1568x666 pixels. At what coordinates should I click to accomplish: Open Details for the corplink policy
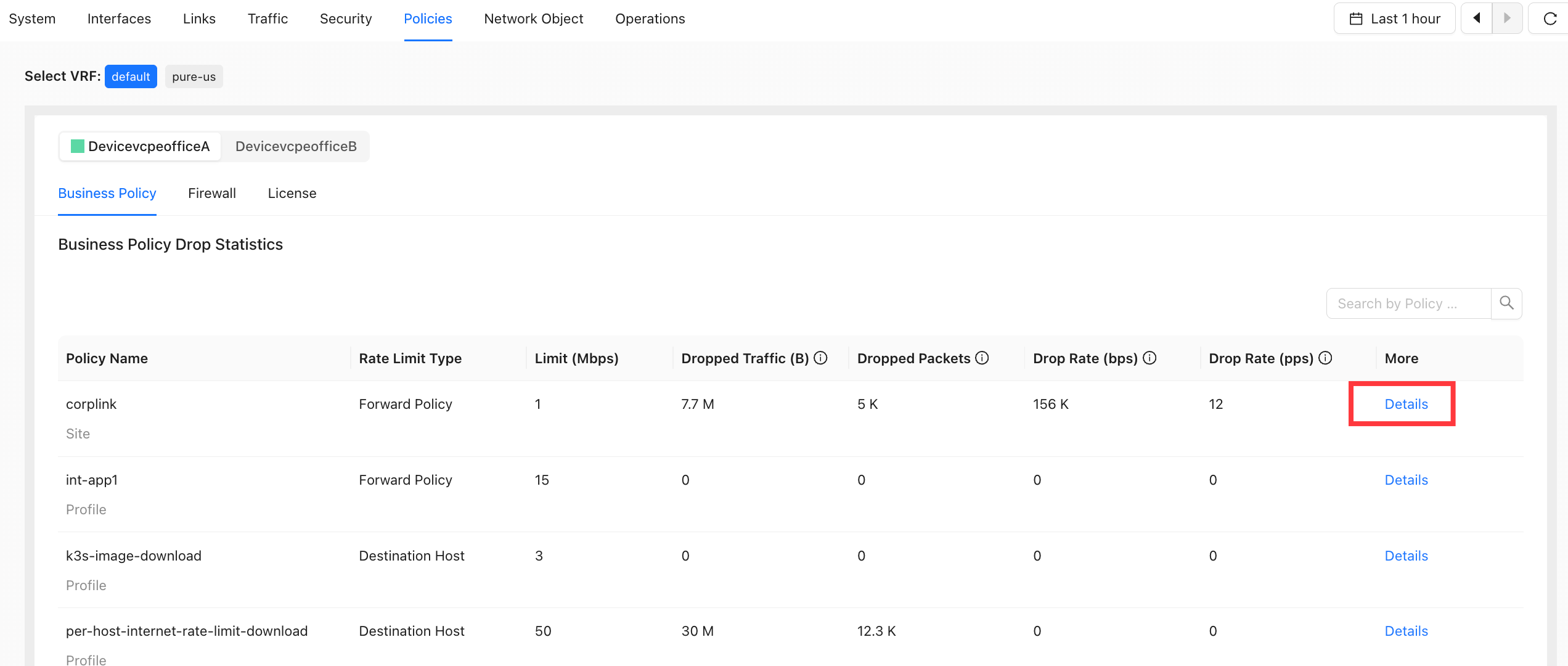(1406, 404)
